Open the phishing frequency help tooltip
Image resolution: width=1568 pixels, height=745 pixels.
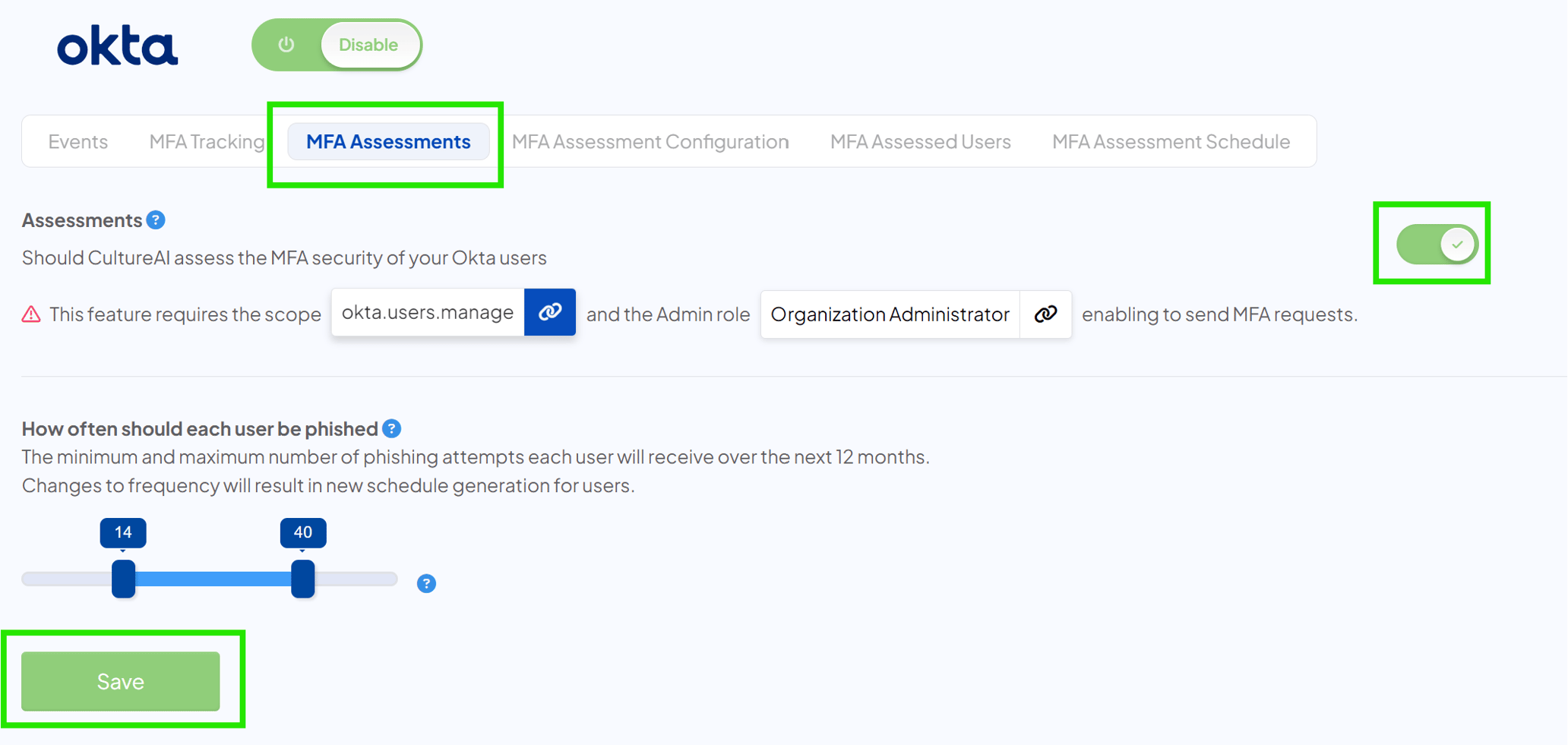(391, 428)
